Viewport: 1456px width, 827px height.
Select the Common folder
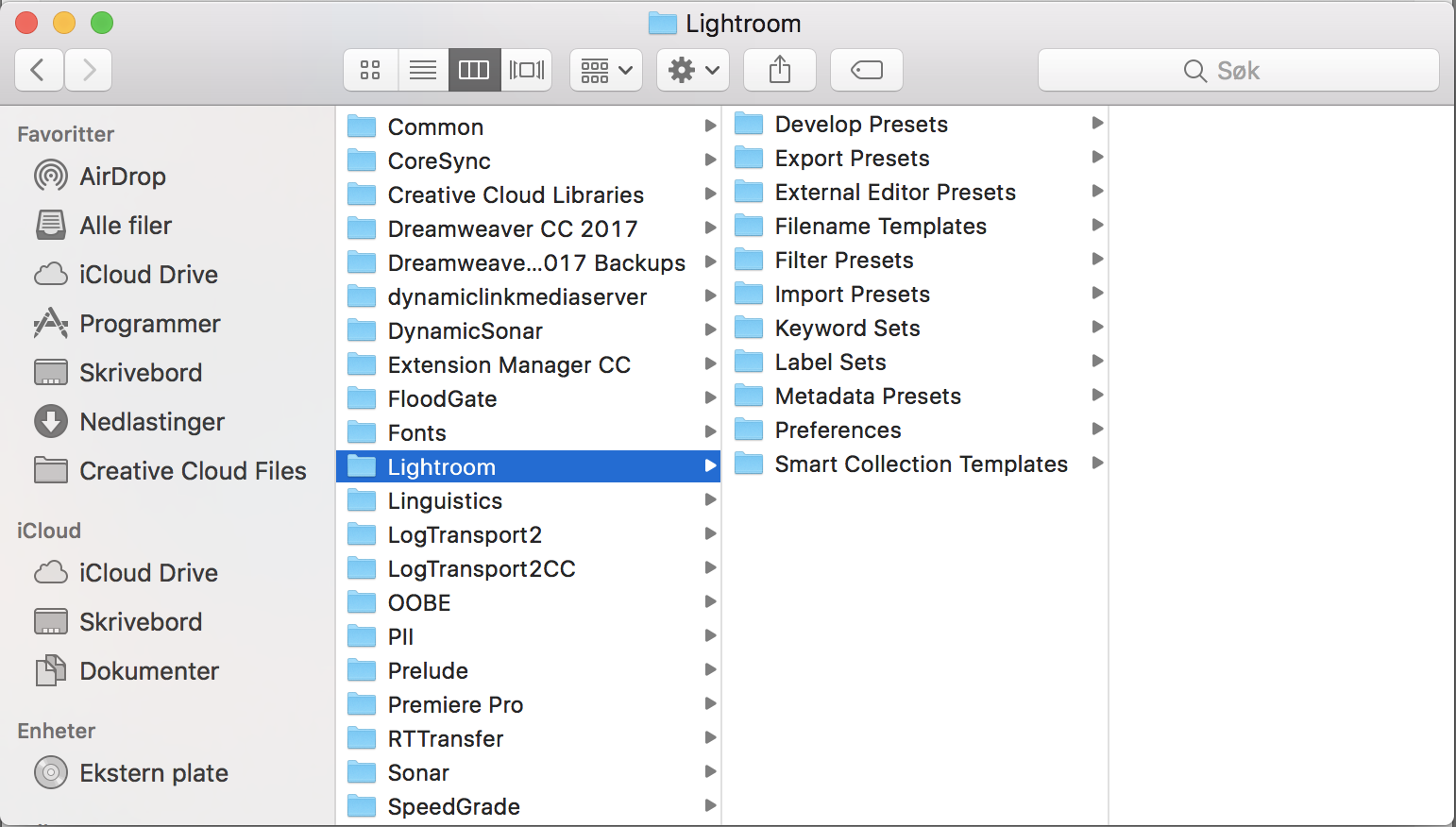click(528, 127)
